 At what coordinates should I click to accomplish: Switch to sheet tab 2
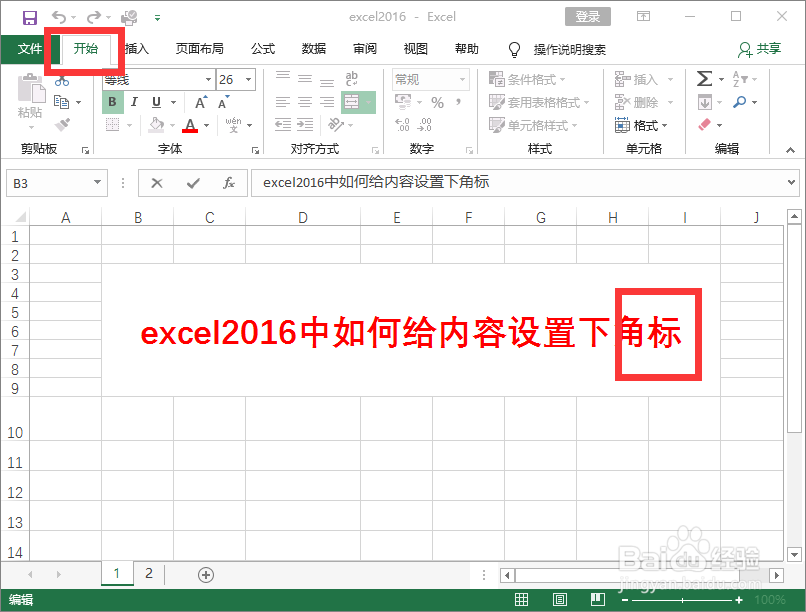click(x=149, y=573)
